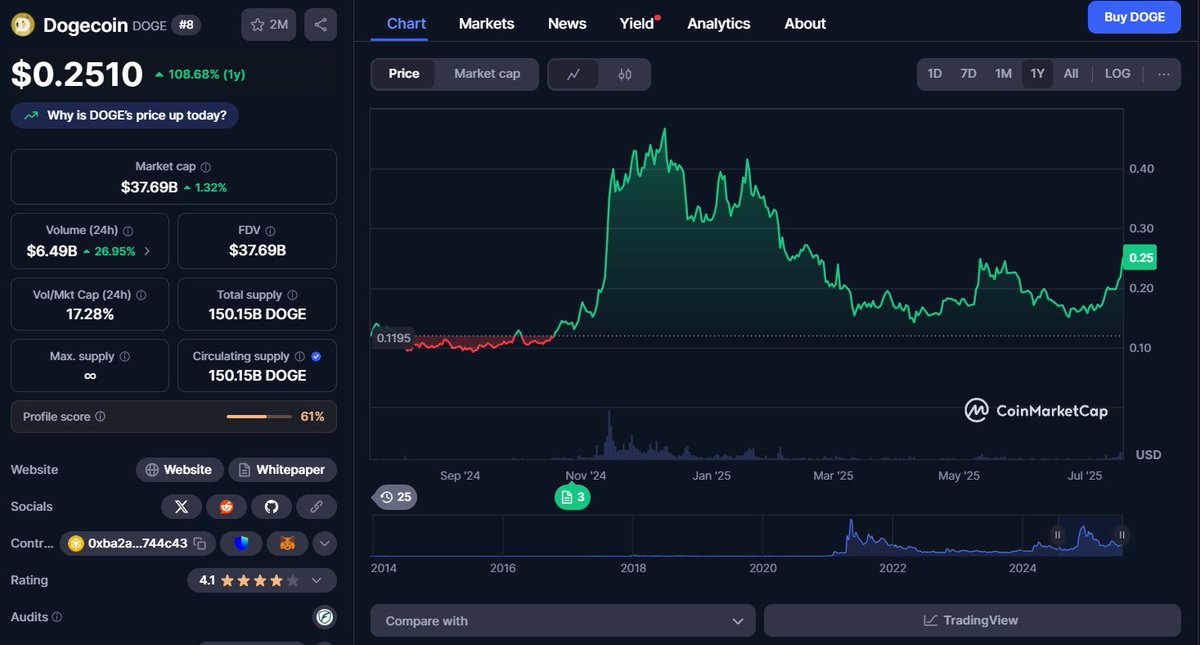This screenshot has height=645, width=1200.
Task: Click the Buy DOGE button
Action: (1134, 17)
